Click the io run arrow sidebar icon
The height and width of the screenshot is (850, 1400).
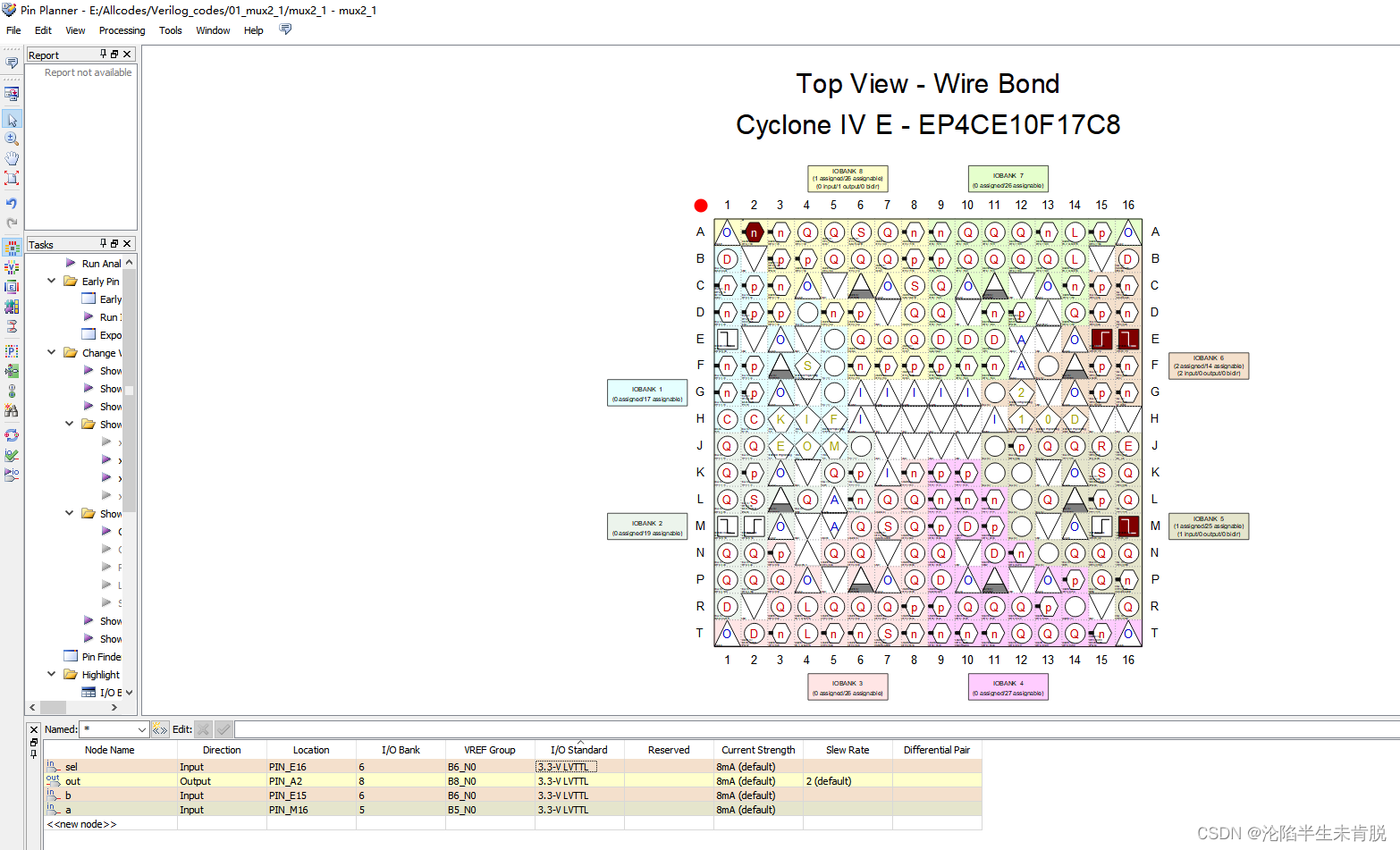[12, 475]
